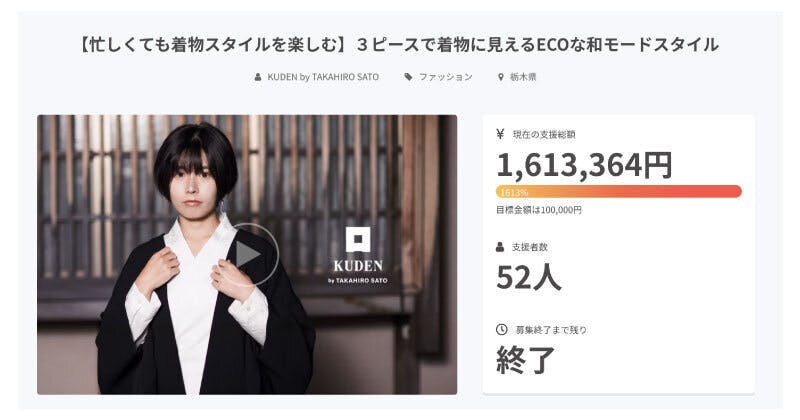Select the 栃木県 location link

tap(523, 77)
